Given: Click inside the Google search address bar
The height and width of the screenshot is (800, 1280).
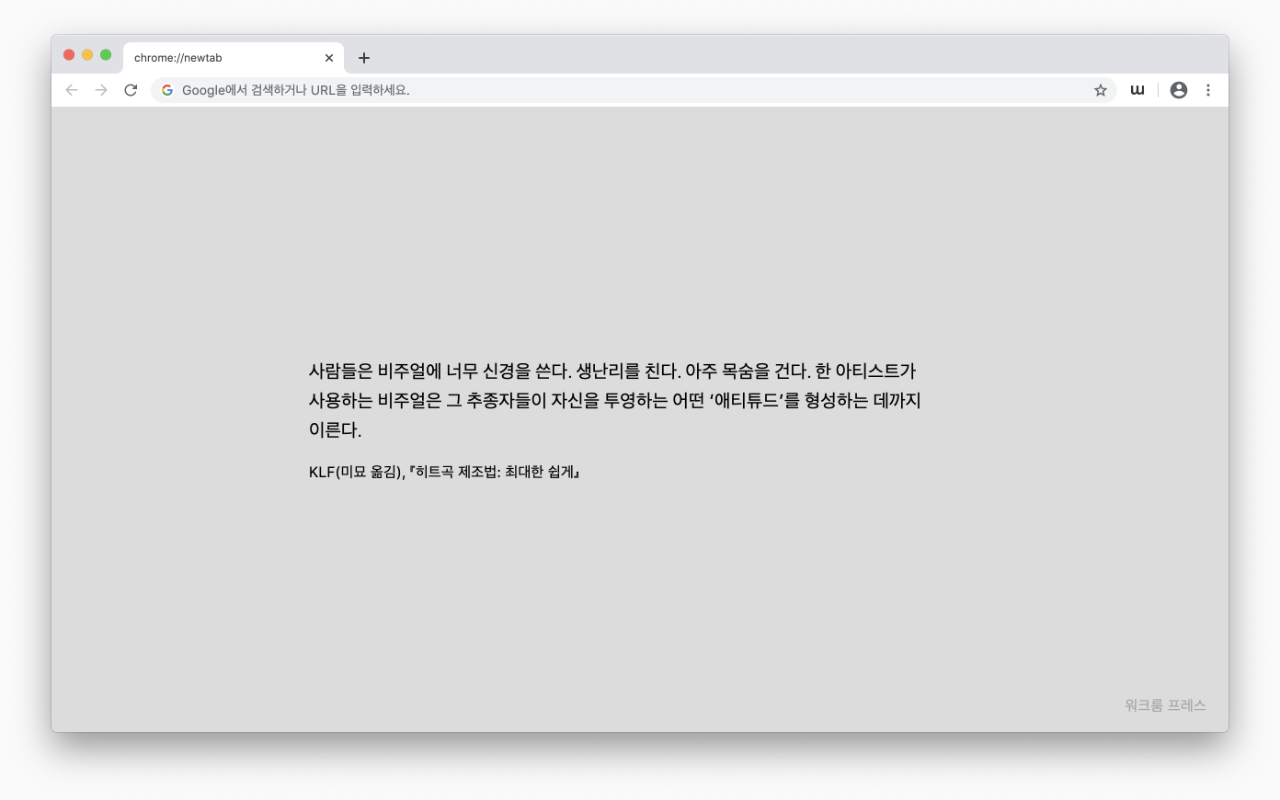Looking at the screenshot, I should [500, 89].
